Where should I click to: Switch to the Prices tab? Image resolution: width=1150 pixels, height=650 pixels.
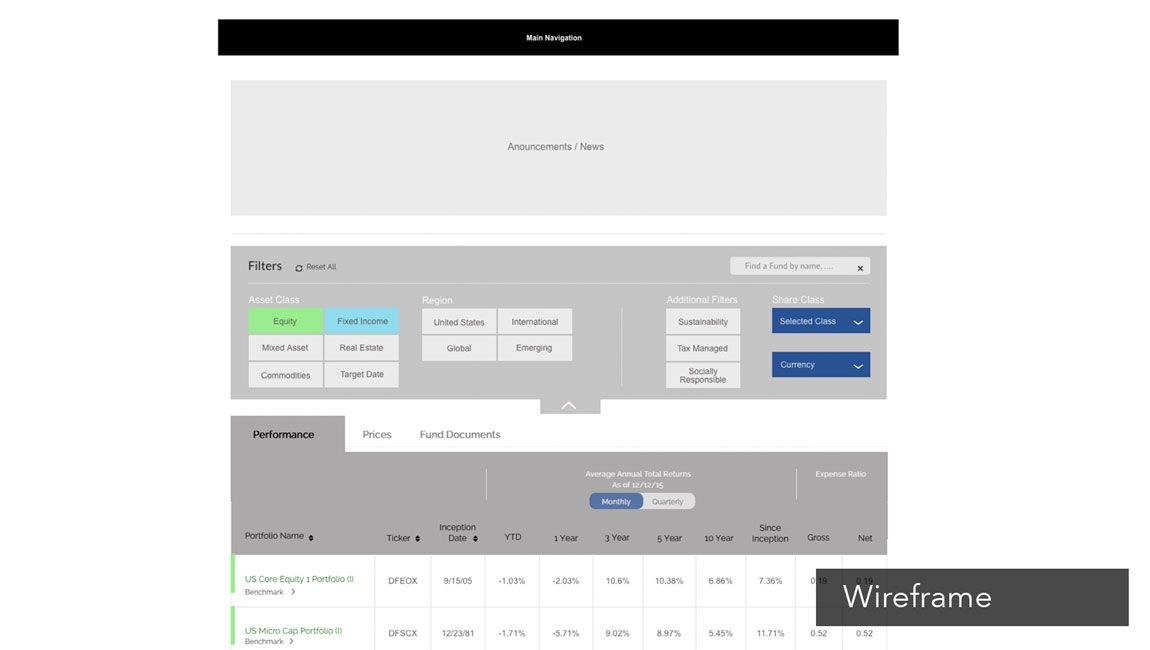tap(377, 435)
